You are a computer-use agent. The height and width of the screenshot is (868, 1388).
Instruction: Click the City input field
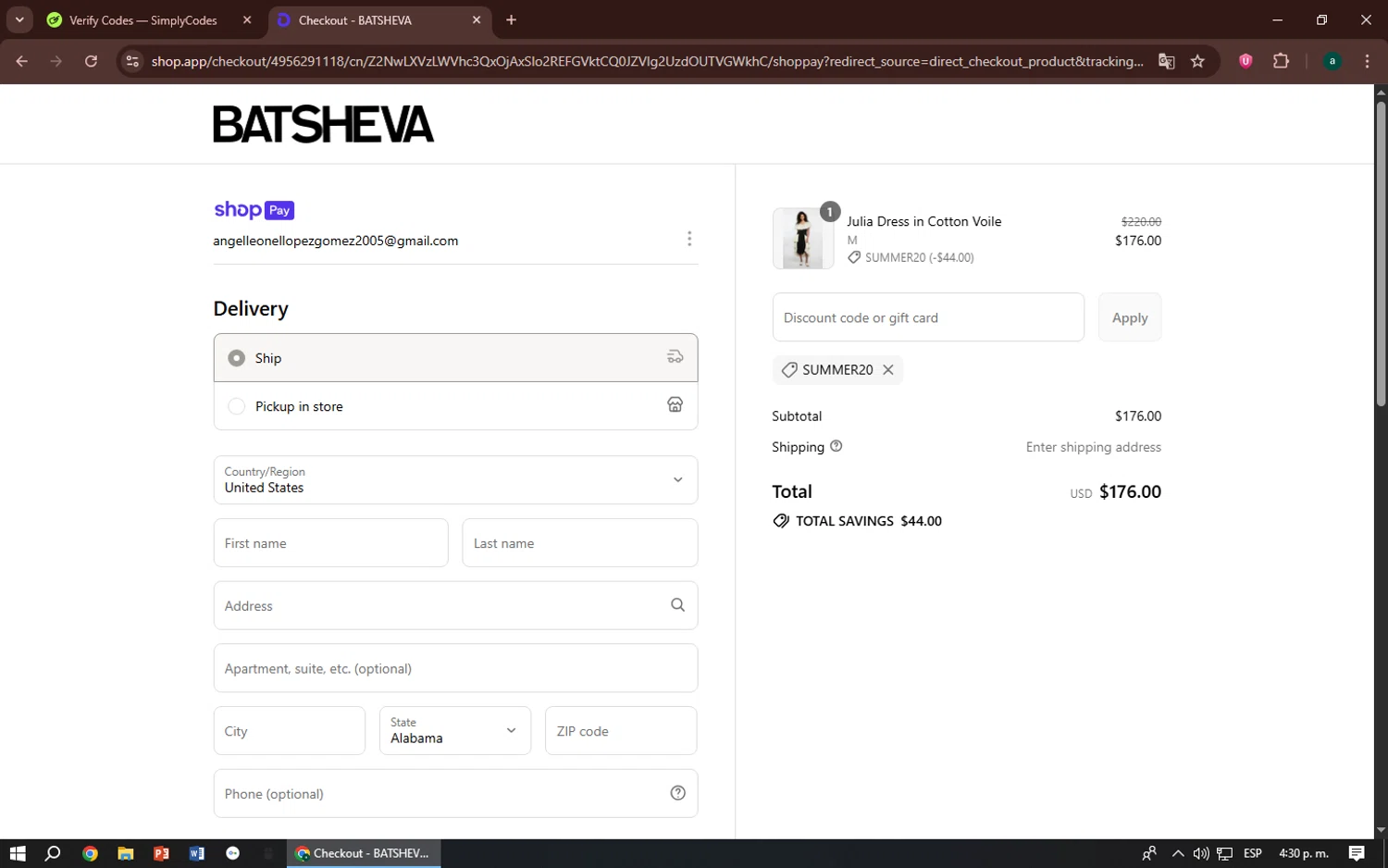pos(290,731)
